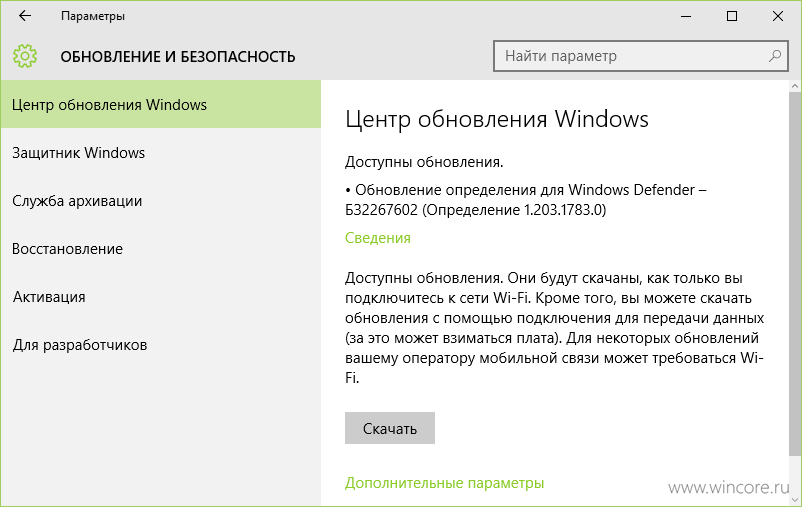
Task: Click the magnifier icon in search box
Action: pos(774,56)
